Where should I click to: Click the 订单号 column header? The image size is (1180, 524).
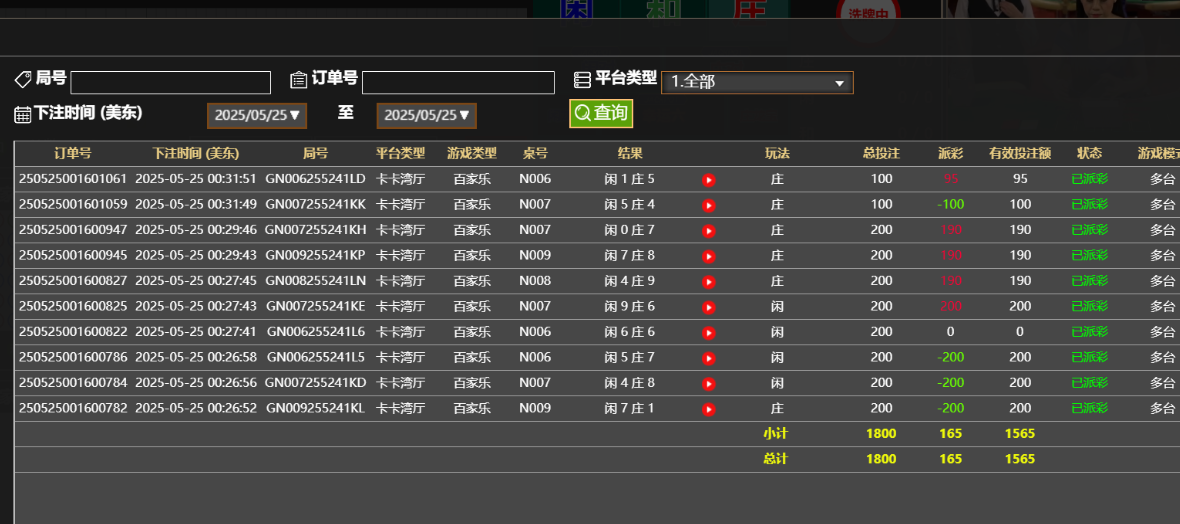(73, 154)
